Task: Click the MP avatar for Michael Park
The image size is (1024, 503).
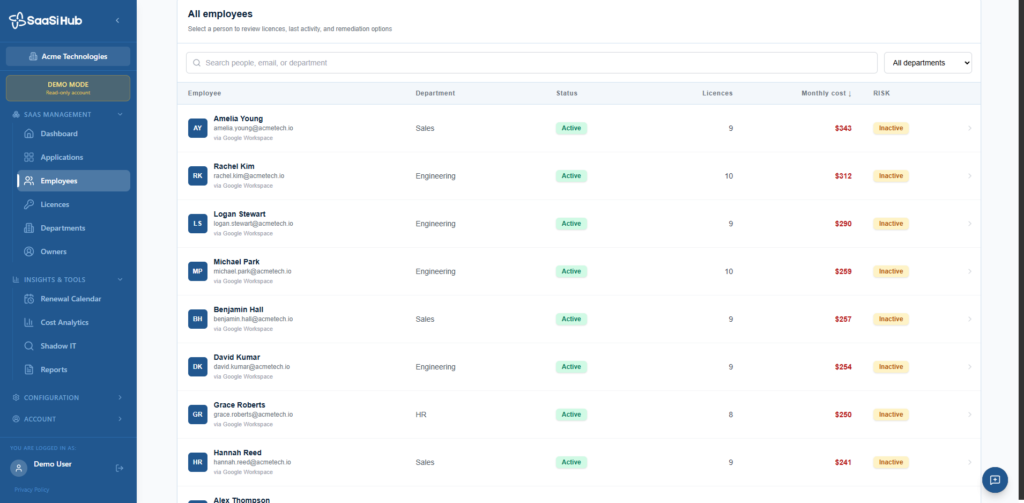Action: pos(197,271)
